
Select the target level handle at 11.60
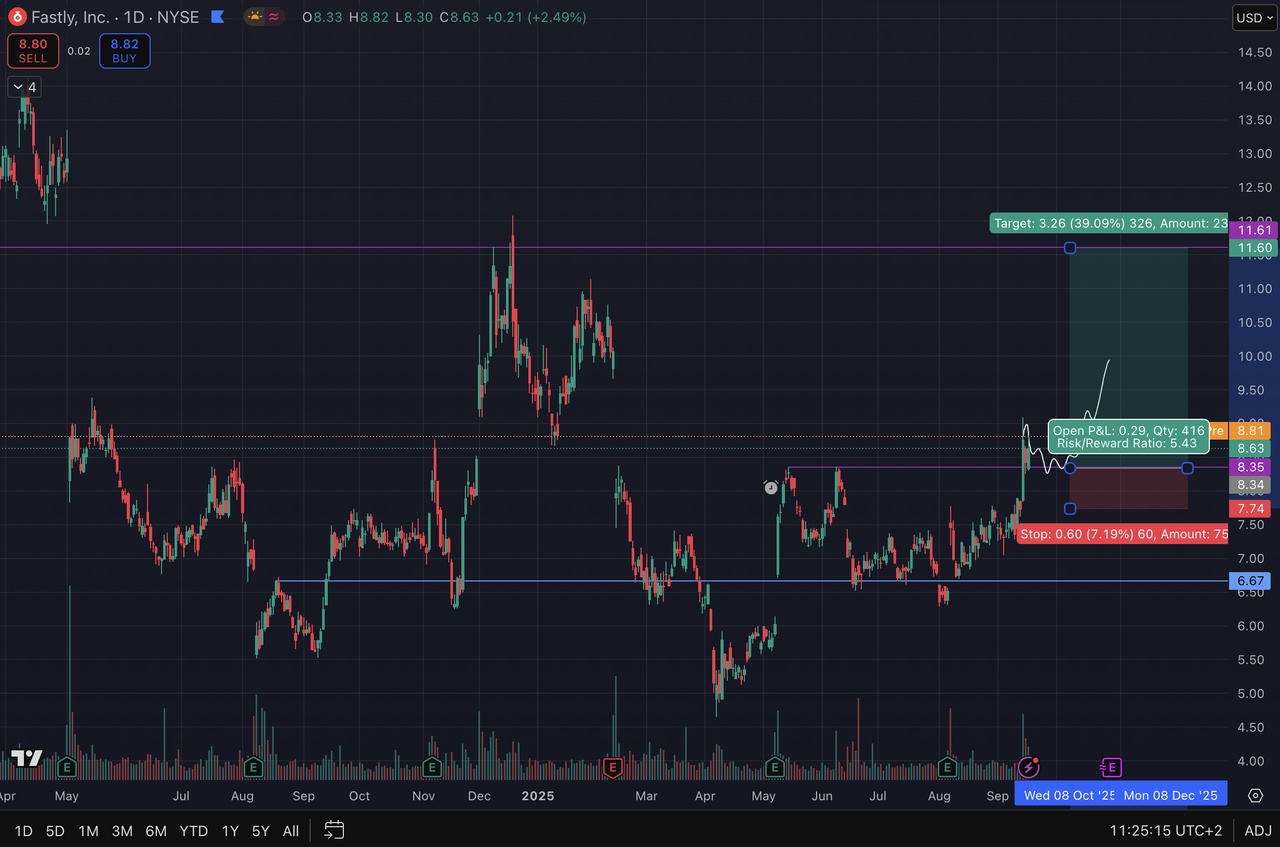click(1070, 248)
